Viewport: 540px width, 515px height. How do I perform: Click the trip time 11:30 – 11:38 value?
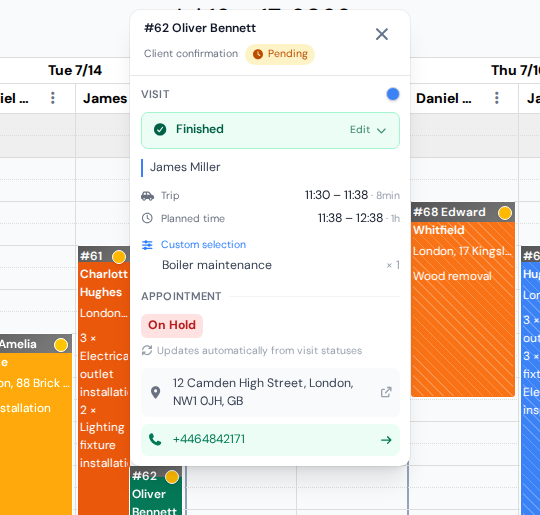click(336, 195)
